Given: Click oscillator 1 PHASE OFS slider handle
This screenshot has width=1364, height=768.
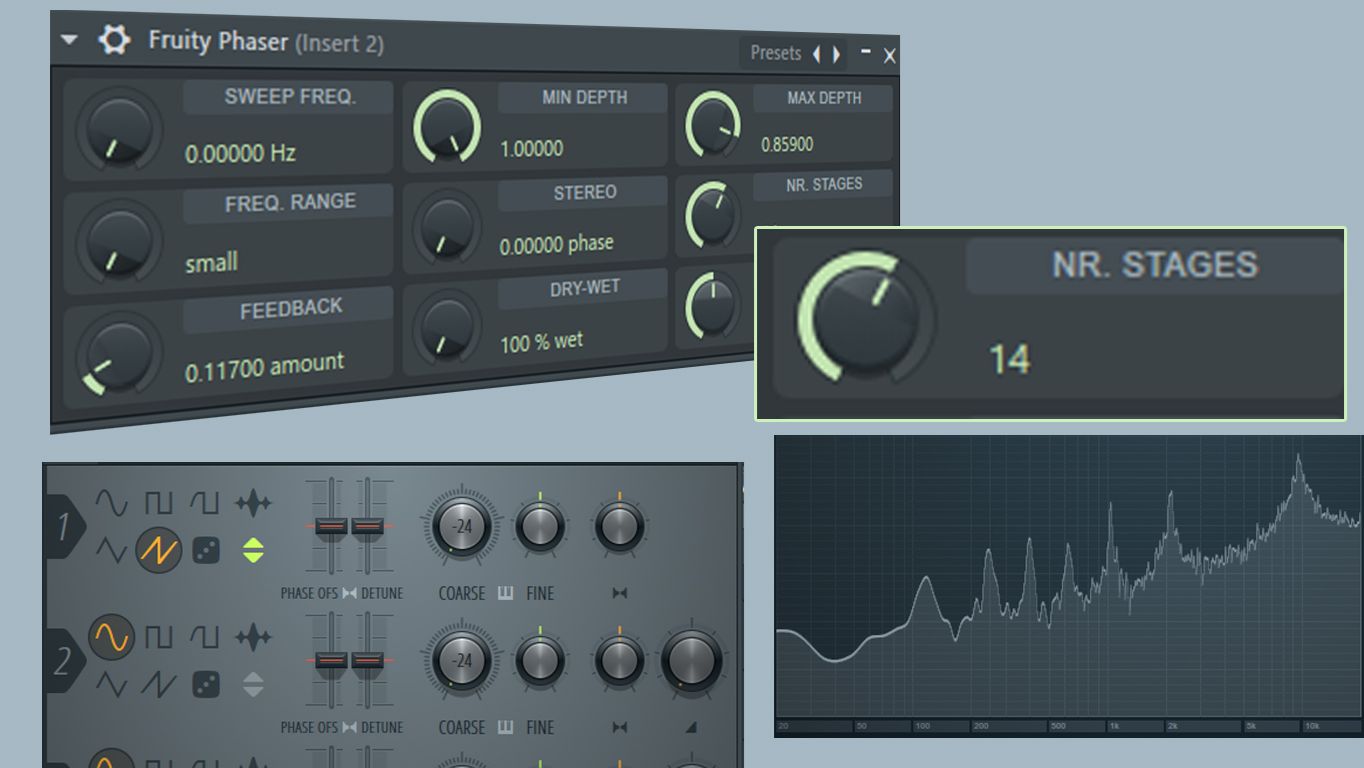Looking at the screenshot, I should pos(331,526).
